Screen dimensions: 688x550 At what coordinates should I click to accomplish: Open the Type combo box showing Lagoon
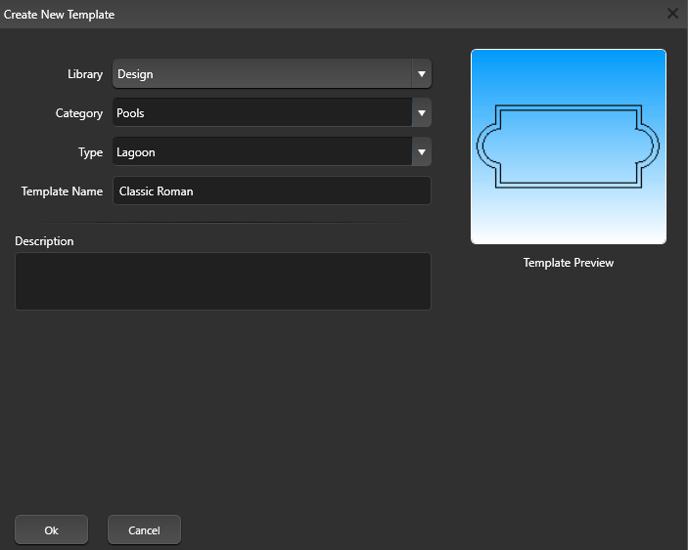272,152
